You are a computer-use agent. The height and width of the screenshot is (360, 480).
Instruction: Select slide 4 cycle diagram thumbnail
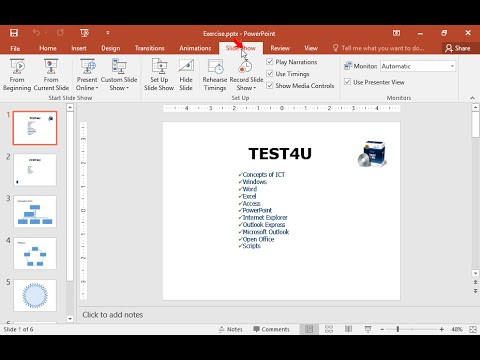coord(35,253)
